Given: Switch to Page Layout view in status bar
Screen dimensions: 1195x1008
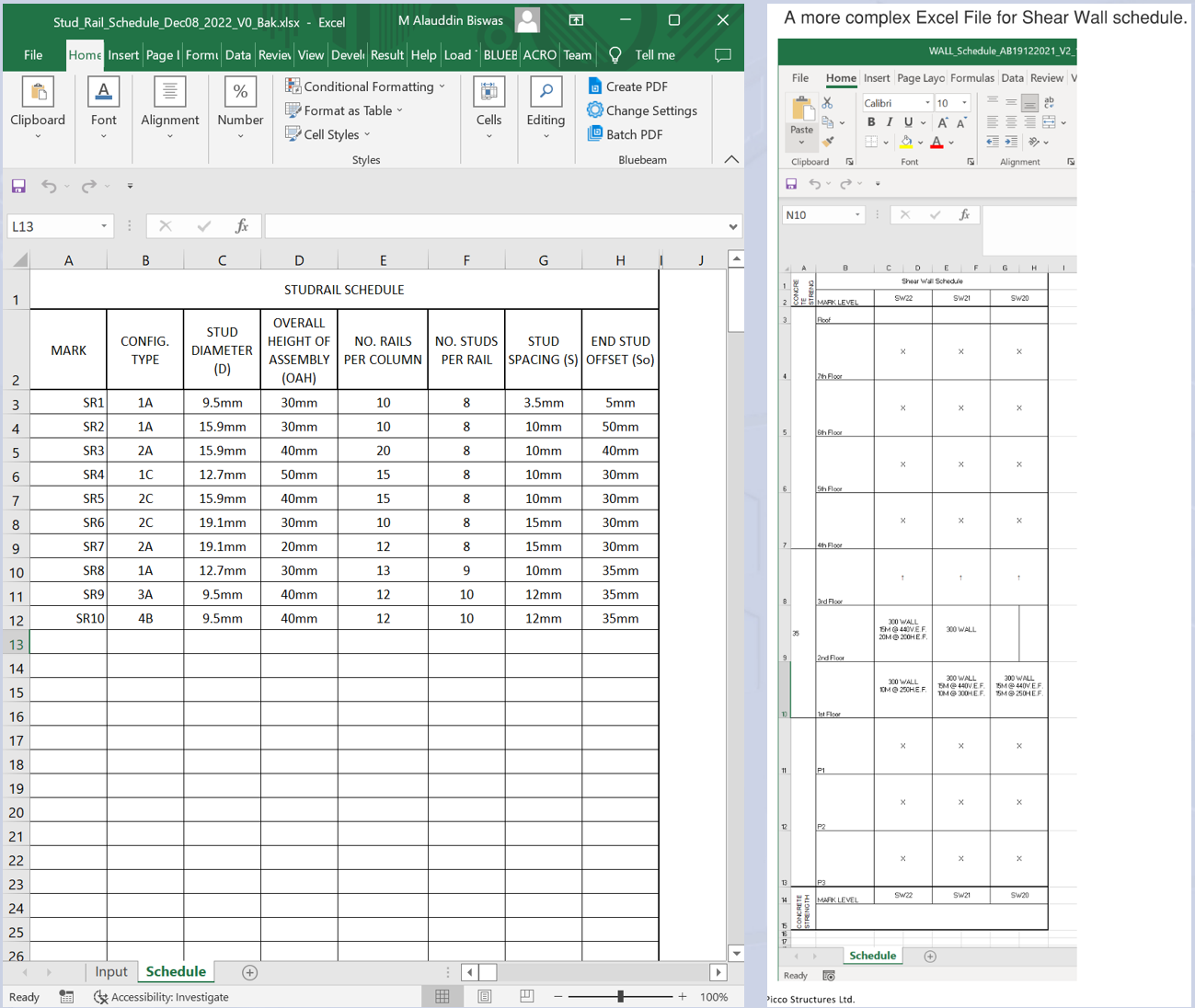Looking at the screenshot, I should 485,997.
